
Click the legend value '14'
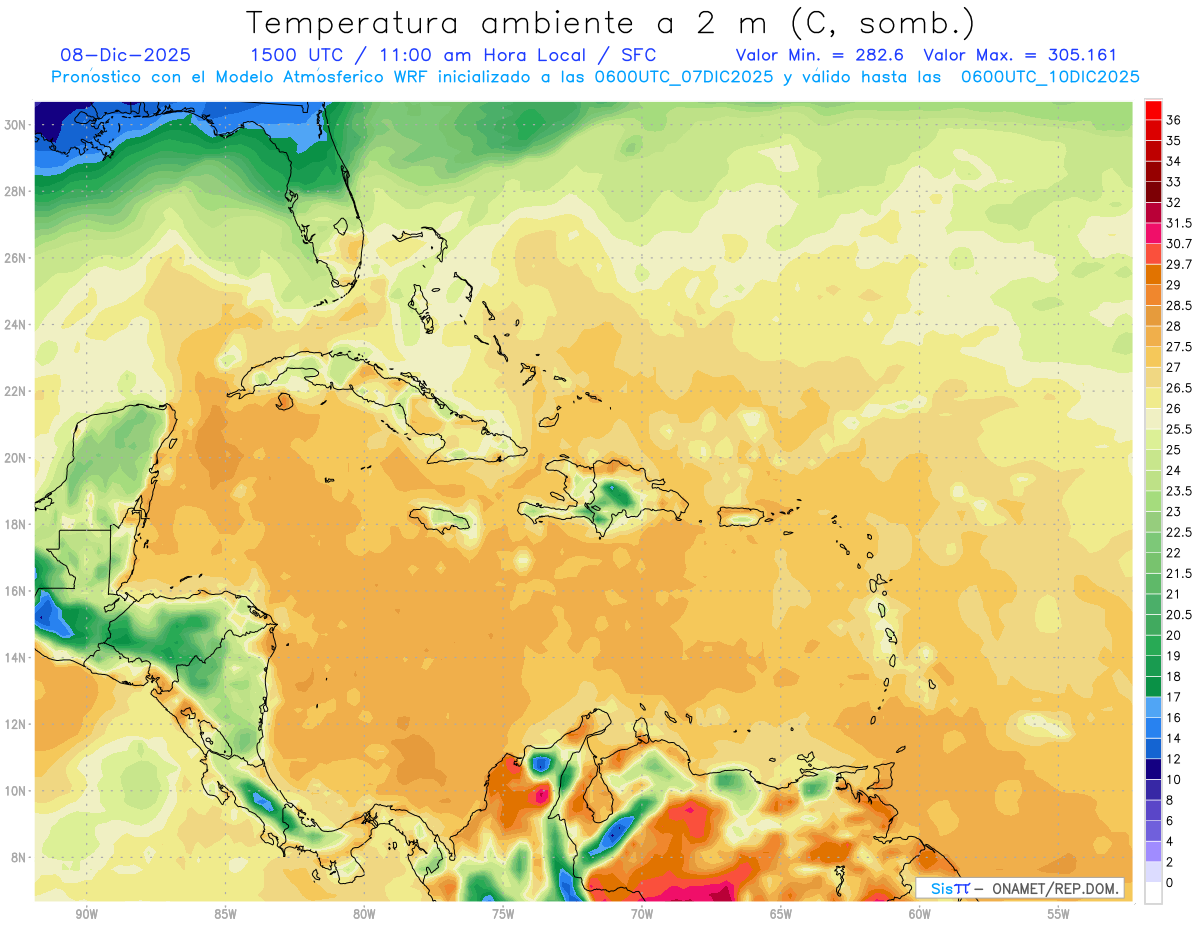pyautogui.click(x=1174, y=738)
